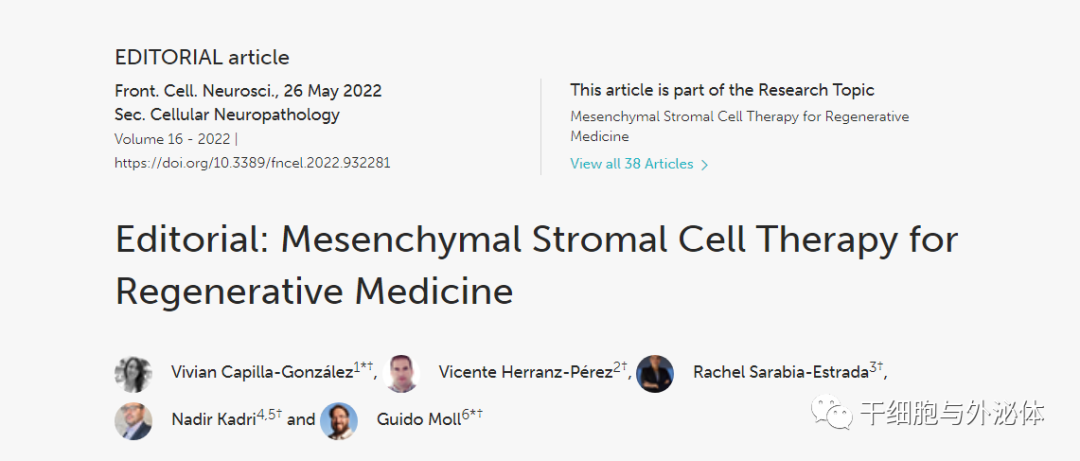Viewport: 1080px width, 461px height.
Task: Open the Mesenchymal Stromal Cell Therapy research topic link
Action: click(x=739, y=127)
